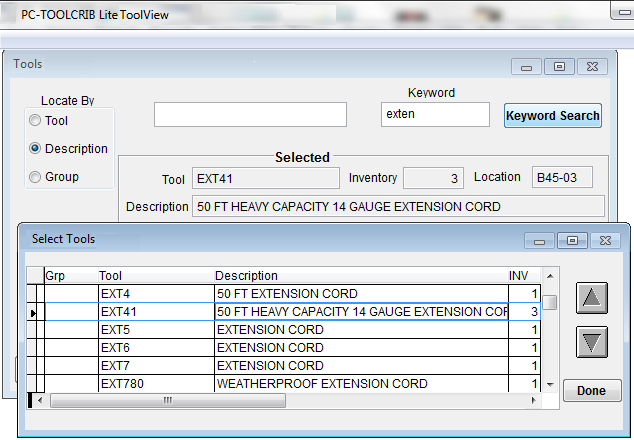Maximize the Tools window
The width and height of the screenshot is (634, 440).
(559, 67)
